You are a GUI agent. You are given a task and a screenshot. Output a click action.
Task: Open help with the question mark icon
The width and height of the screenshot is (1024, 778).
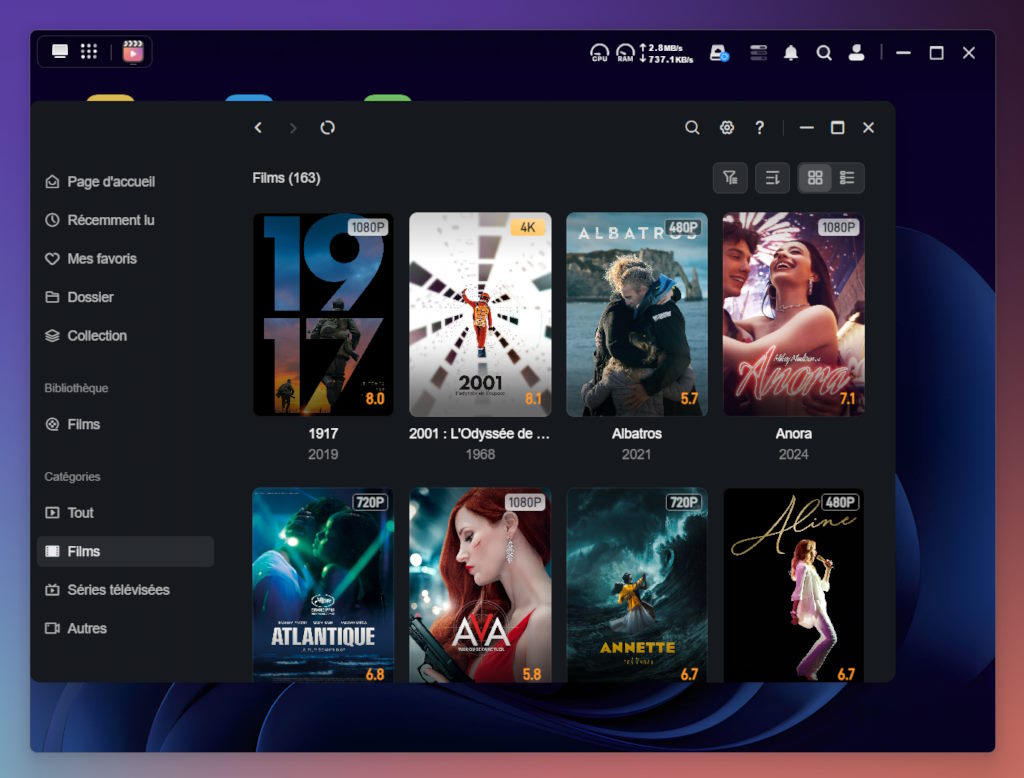point(760,127)
